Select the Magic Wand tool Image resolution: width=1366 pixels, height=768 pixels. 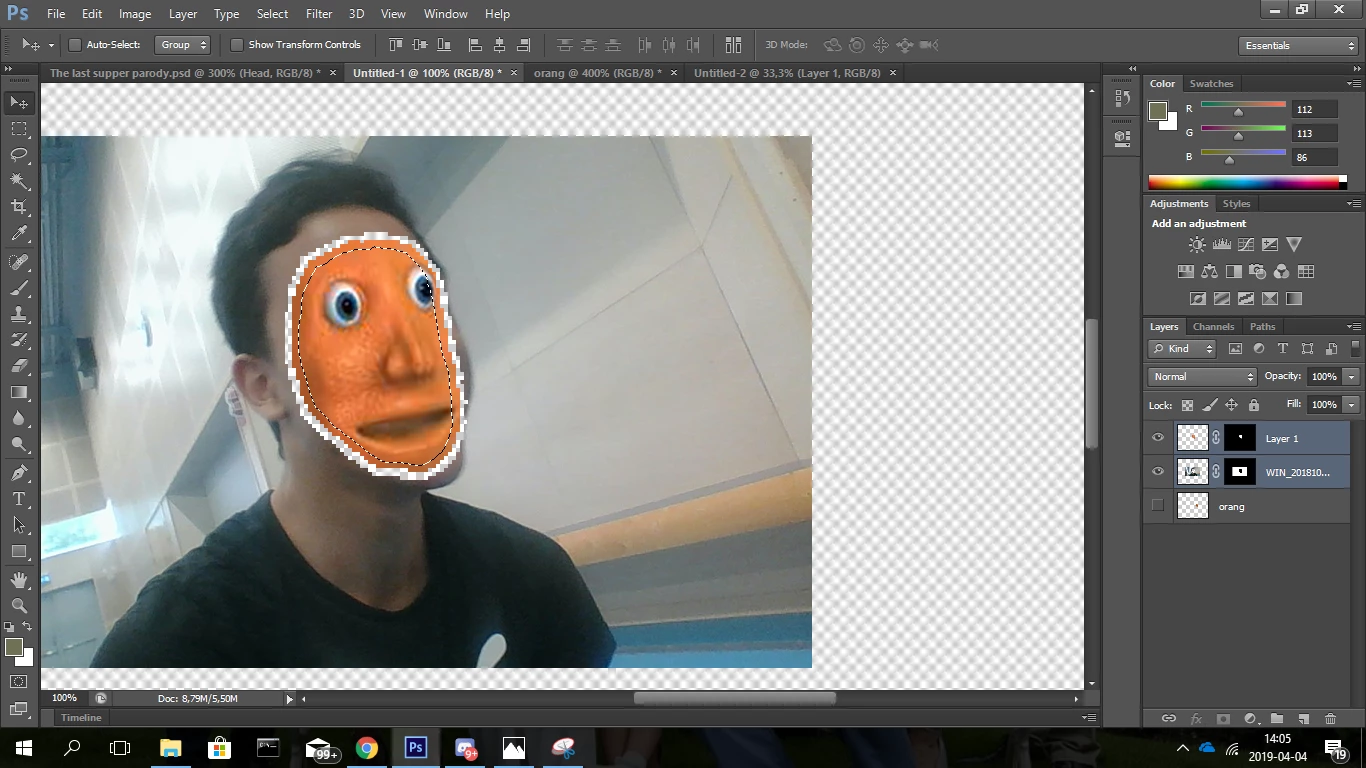pos(19,181)
